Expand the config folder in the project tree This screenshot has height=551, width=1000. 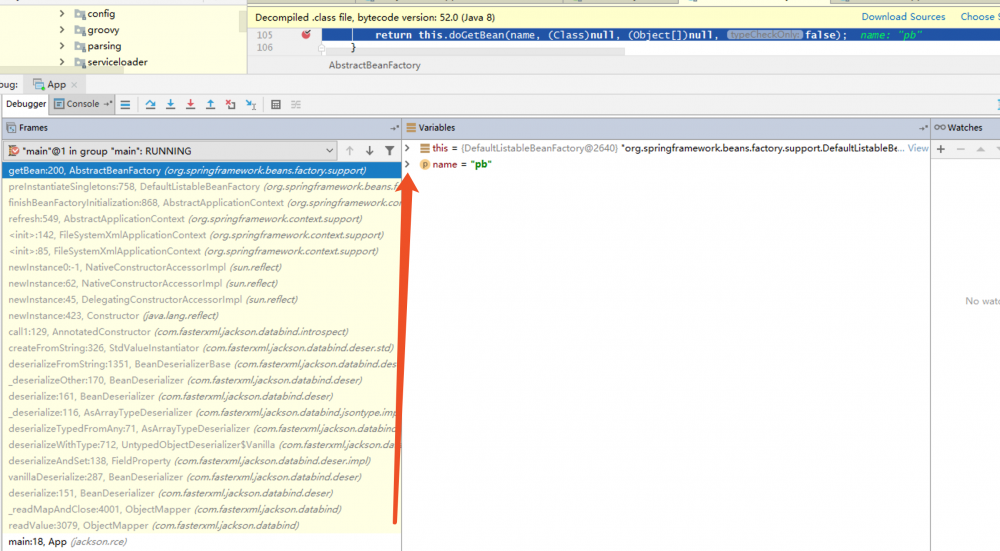click(x=62, y=13)
